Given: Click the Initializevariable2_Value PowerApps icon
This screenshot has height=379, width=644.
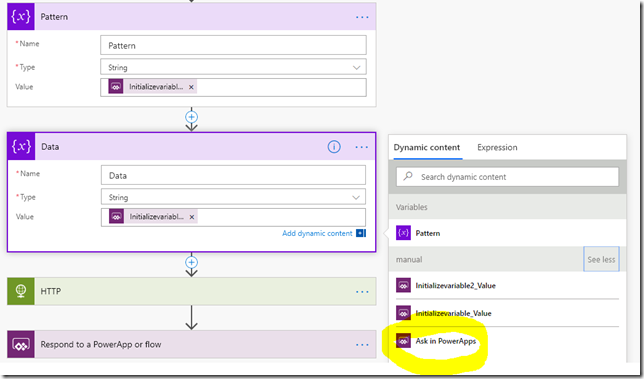Looking at the screenshot, I should point(403,285).
